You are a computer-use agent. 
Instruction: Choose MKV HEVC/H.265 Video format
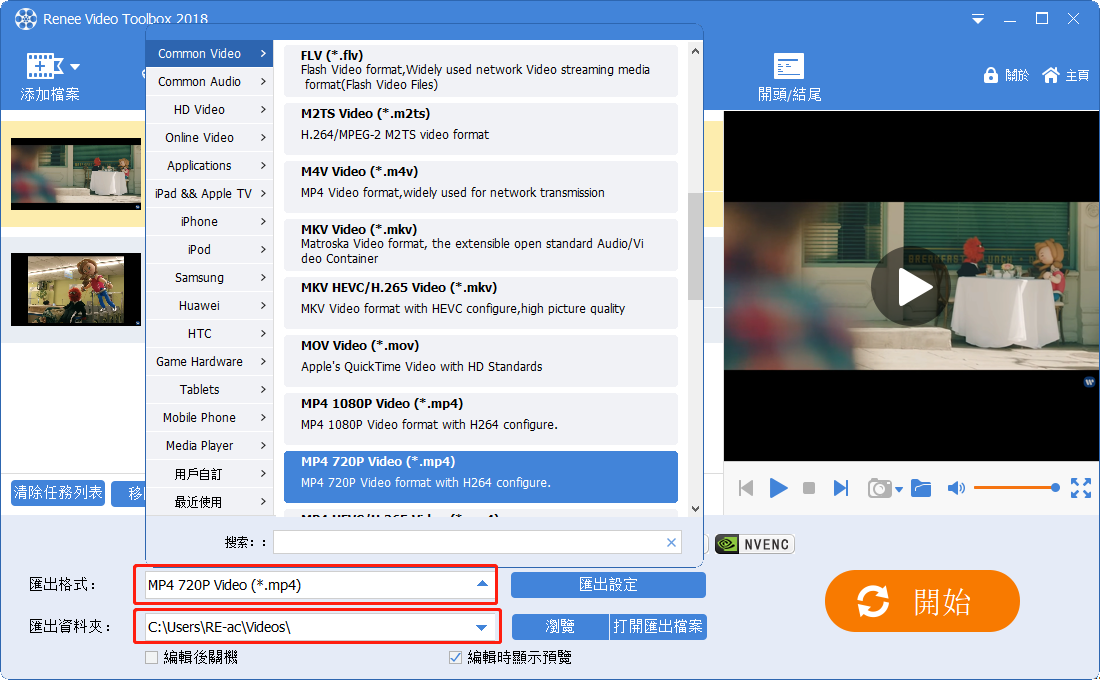tap(481, 302)
